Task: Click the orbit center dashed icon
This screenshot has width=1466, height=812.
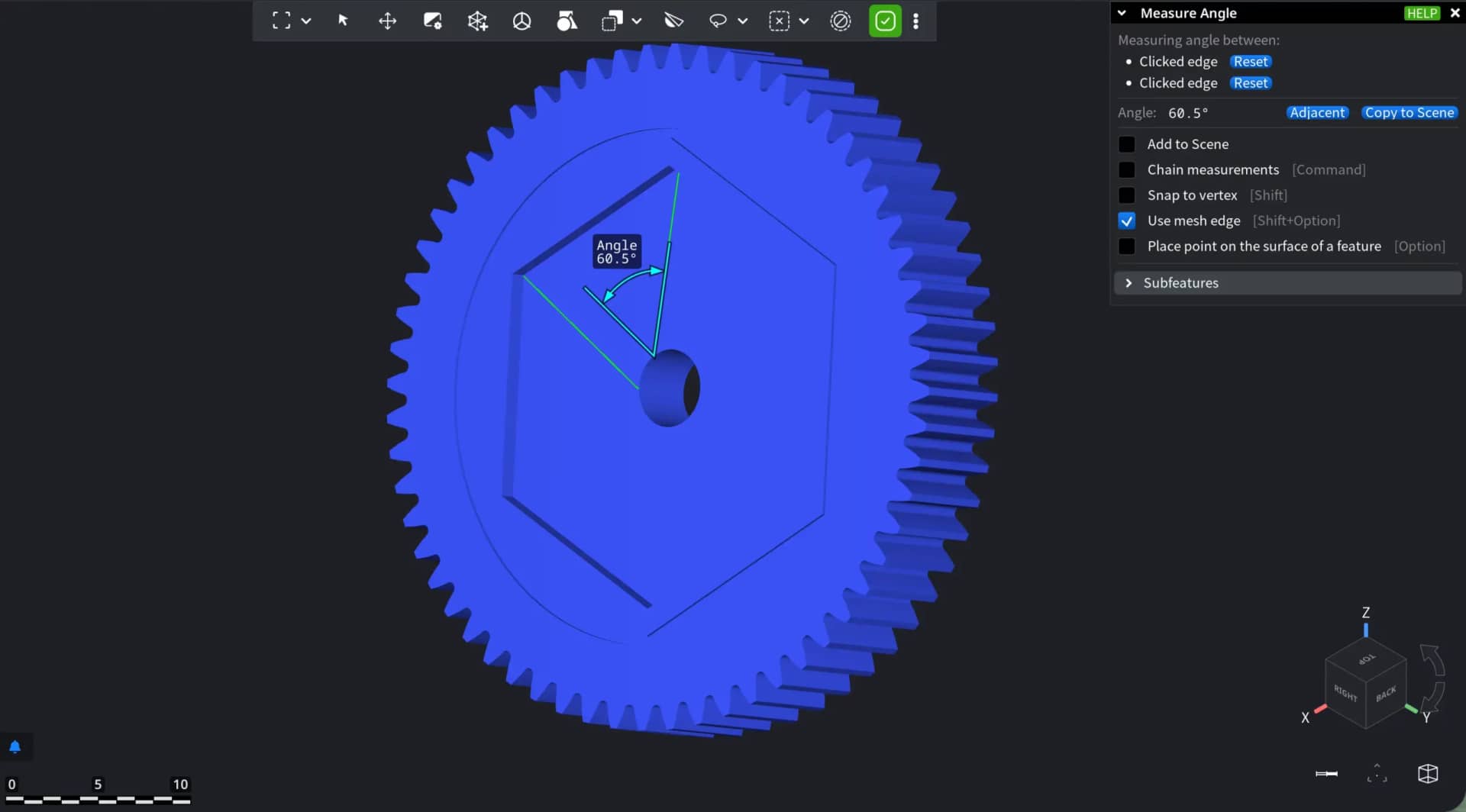Action: (x=1377, y=773)
